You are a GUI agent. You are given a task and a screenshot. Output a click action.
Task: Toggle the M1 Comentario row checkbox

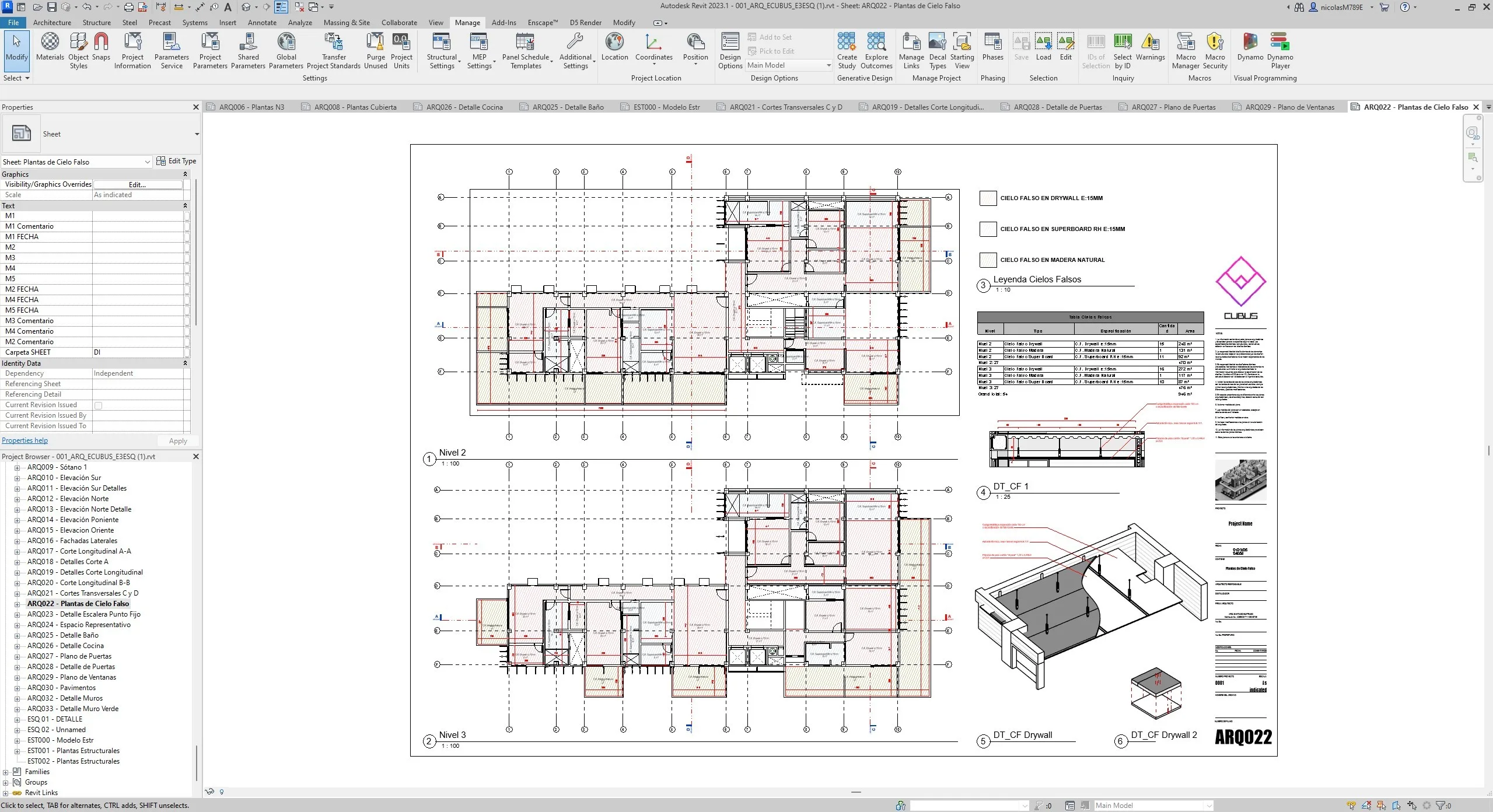point(187,226)
